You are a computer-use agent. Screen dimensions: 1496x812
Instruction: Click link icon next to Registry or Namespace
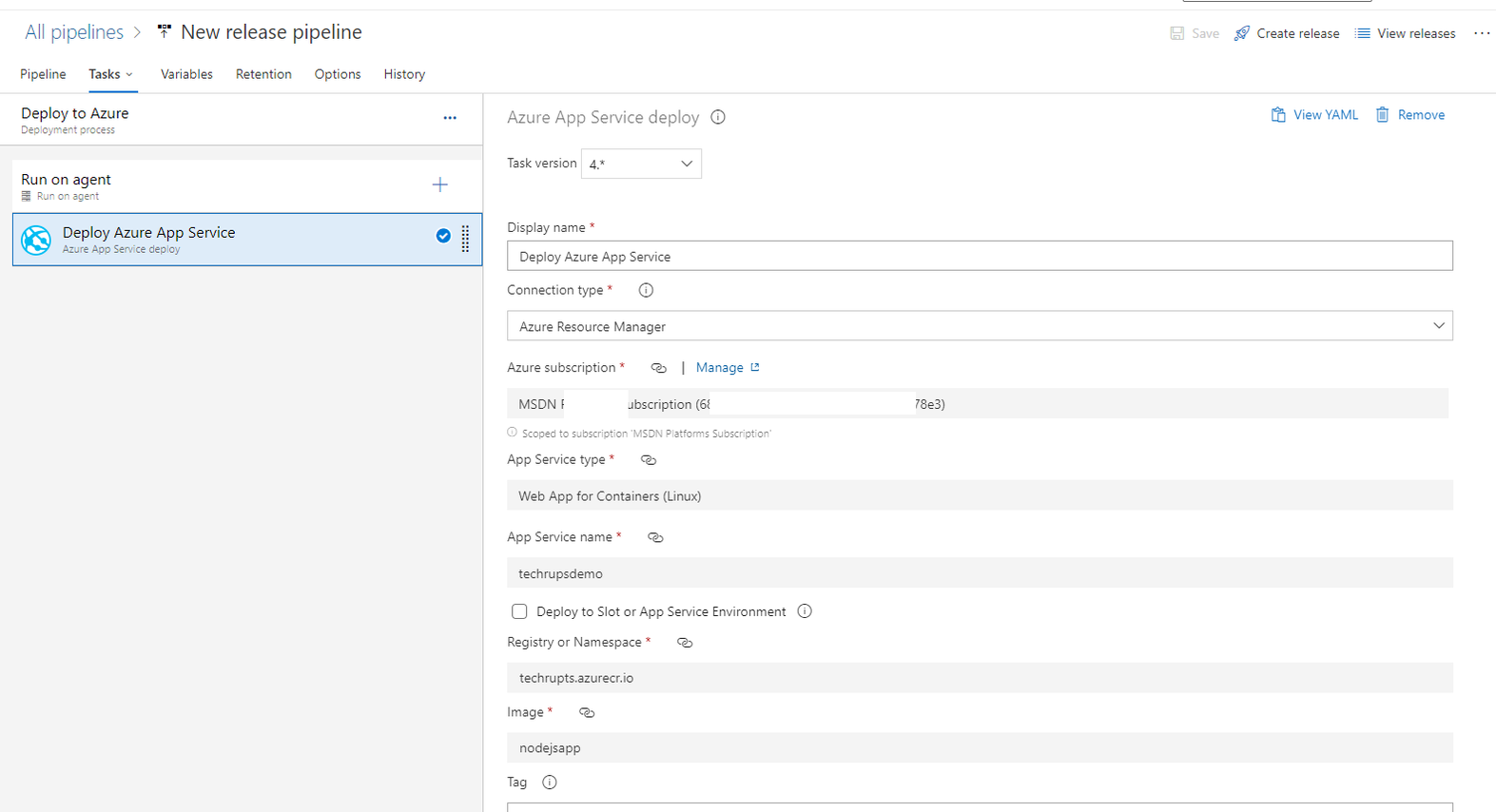tap(685, 643)
